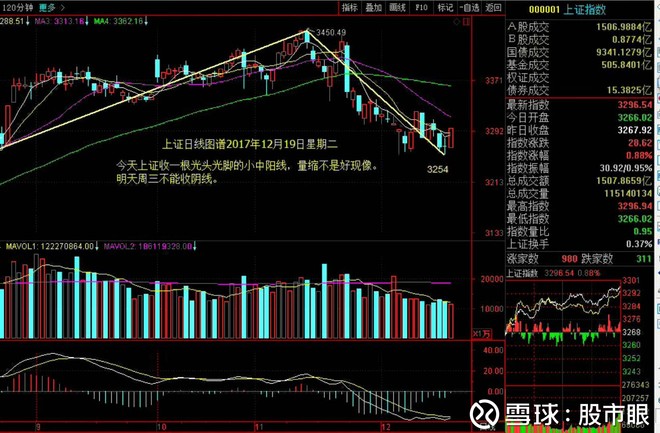Click the 标记 mark button
Image resolution: width=660 pixels, height=433 pixels.
(445, 8)
